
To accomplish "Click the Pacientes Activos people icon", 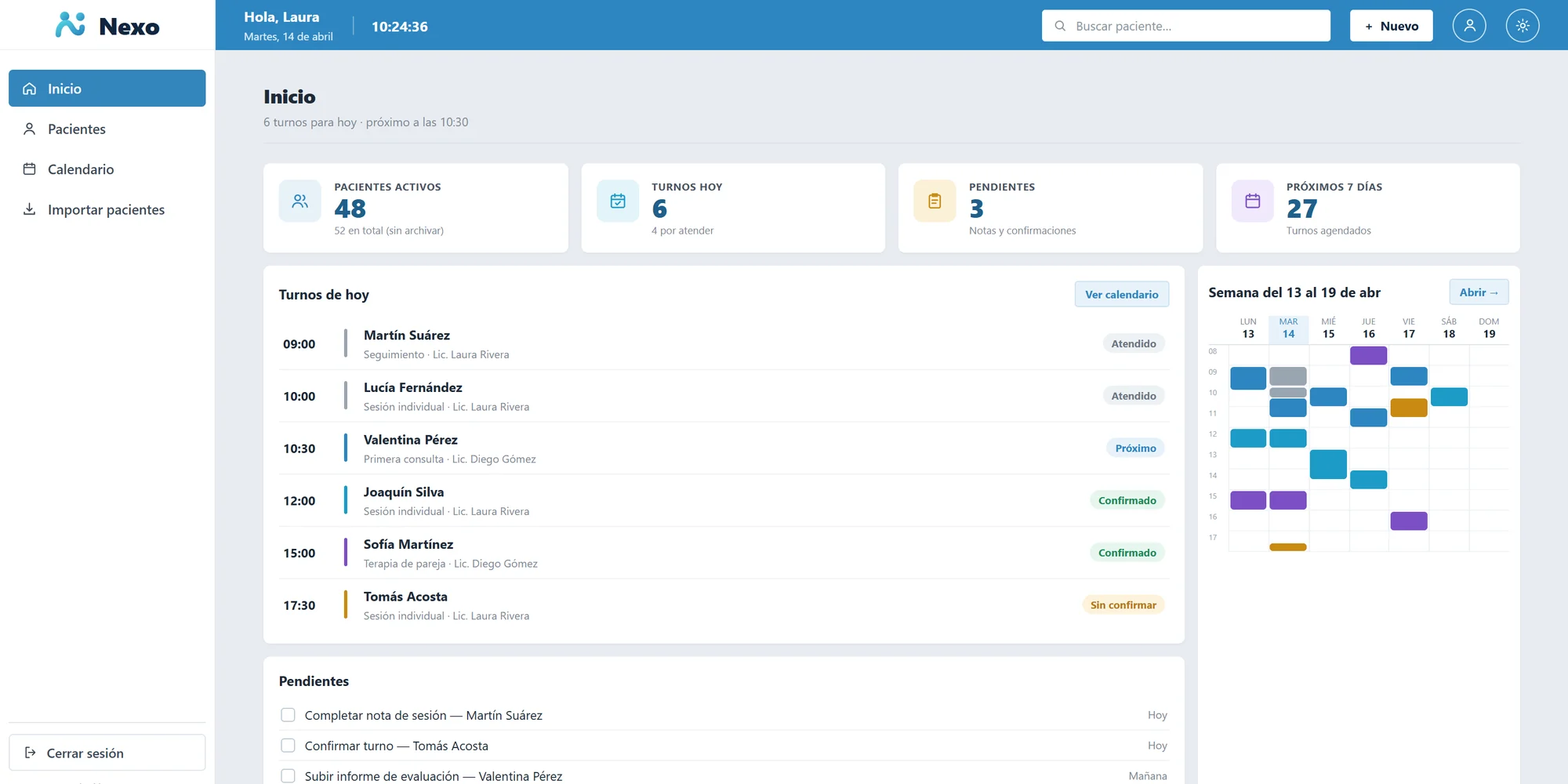I will [300, 201].
